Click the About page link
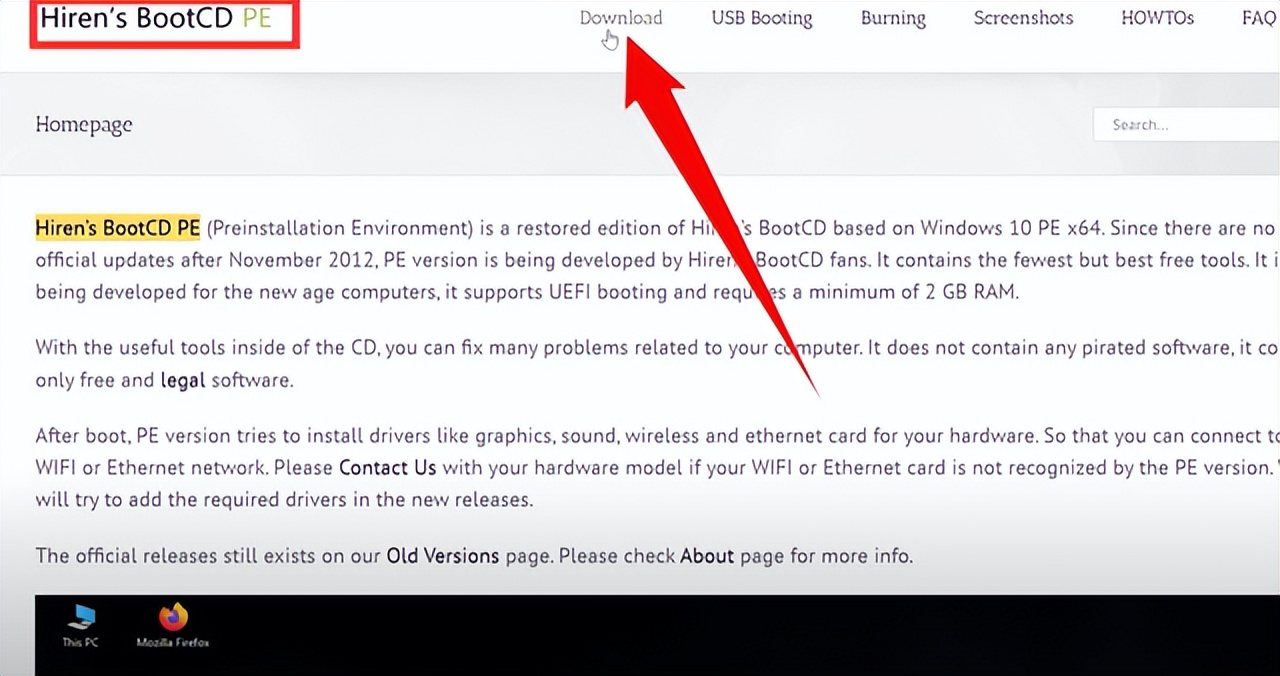The image size is (1280, 676). tap(707, 555)
